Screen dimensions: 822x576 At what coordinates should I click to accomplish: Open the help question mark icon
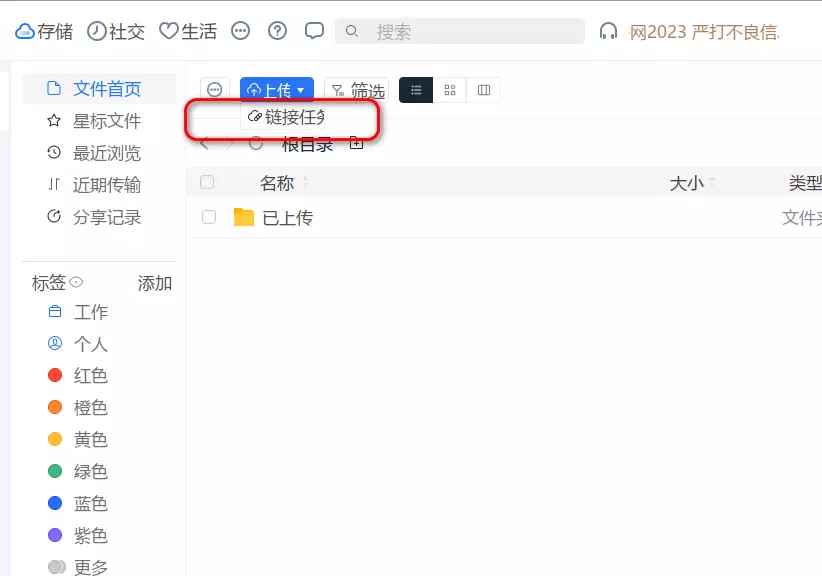(277, 31)
